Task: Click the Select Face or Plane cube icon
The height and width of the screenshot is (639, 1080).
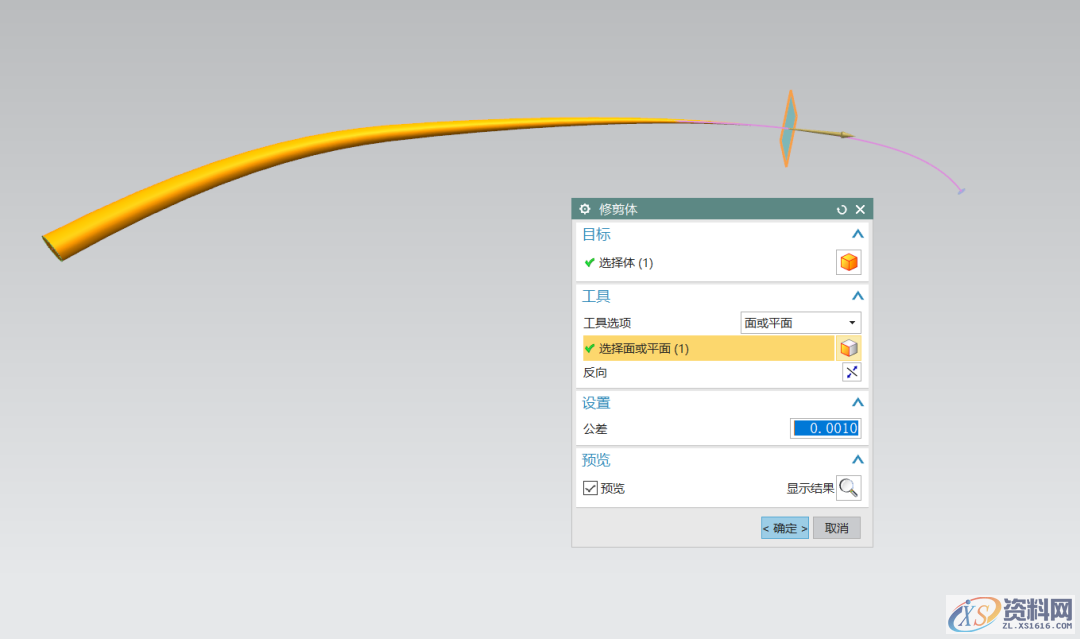Action: tap(848, 348)
